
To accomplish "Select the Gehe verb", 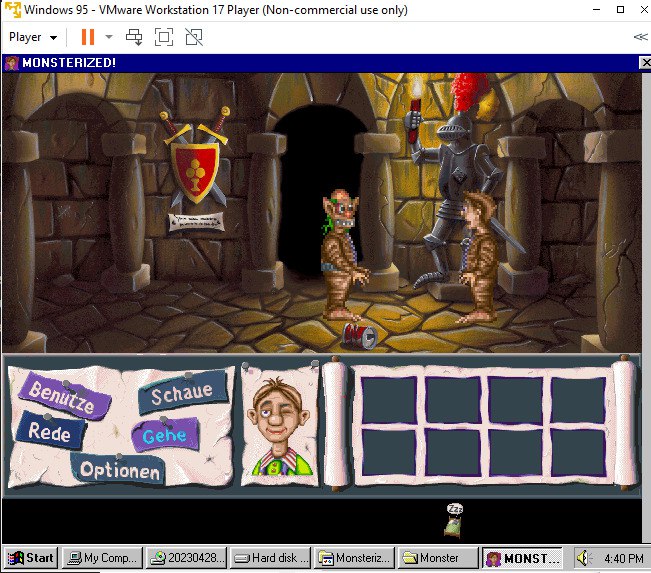I will (165, 435).
